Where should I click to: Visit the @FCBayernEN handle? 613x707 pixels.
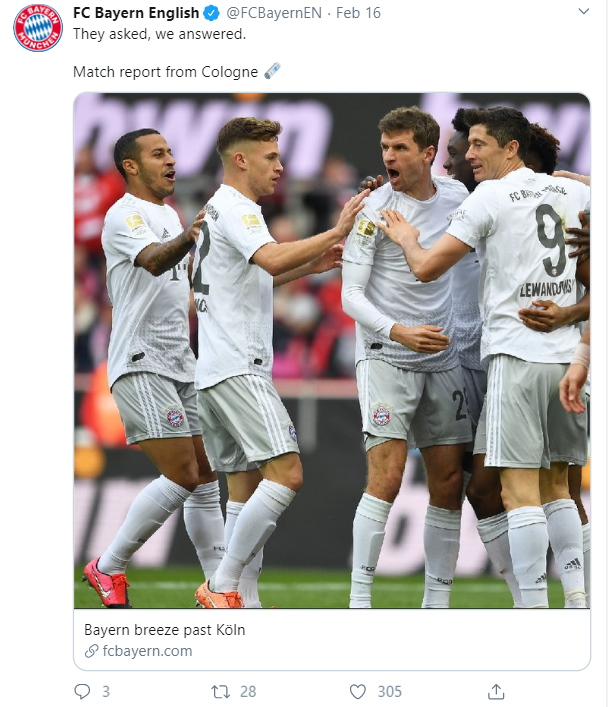pos(274,13)
